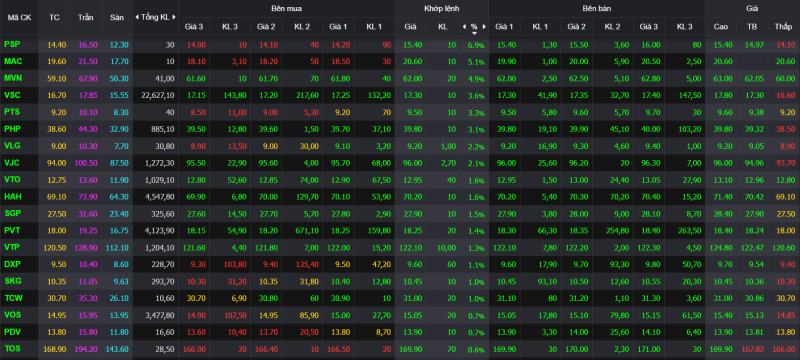Click the 143.60 floor price in TOS row
The height and width of the screenshot is (360, 800).
click(117, 348)
